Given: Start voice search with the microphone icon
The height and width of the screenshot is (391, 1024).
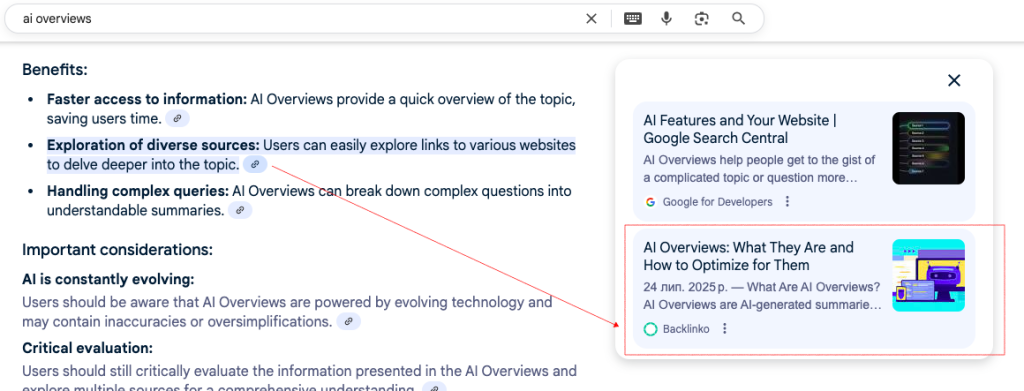Looking at the screenshot, I should (666, 18).
